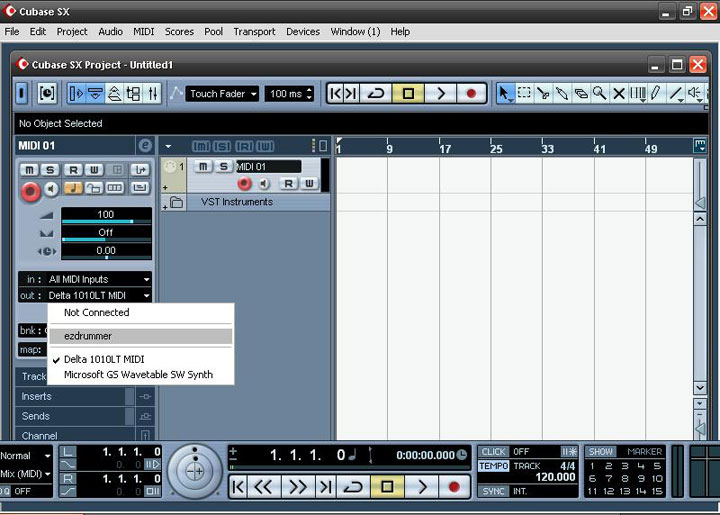
Task: Select the Draw pencil tool
Action: coord(656,93)
